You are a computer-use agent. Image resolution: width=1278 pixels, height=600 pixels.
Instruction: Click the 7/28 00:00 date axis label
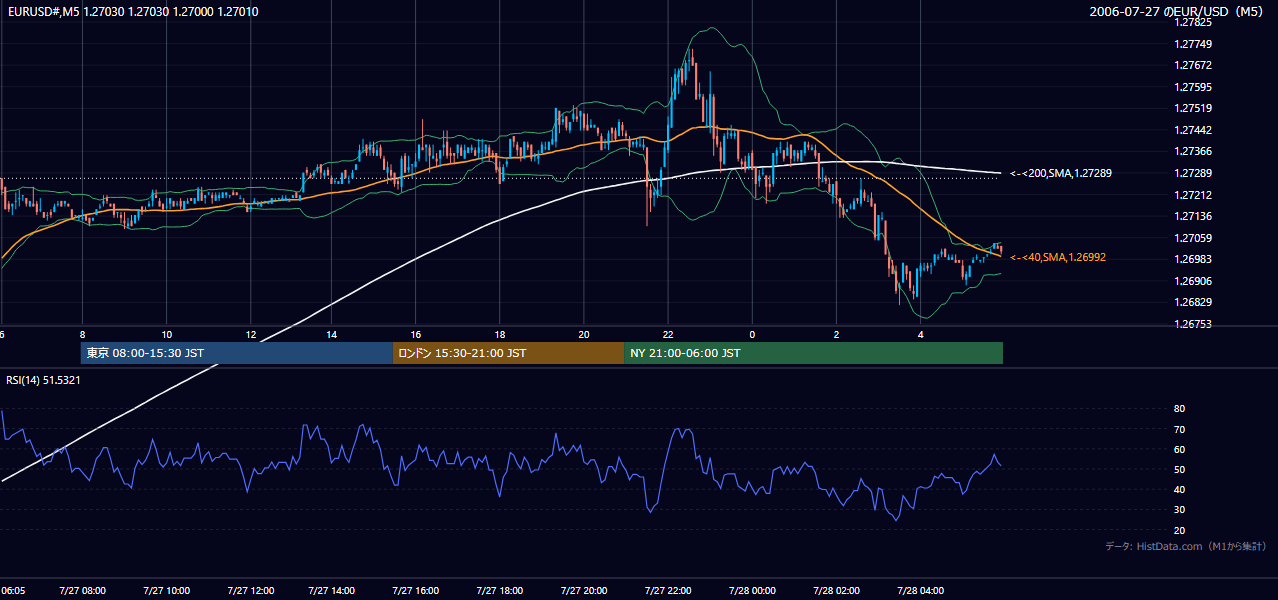click(x=751, y=591)
